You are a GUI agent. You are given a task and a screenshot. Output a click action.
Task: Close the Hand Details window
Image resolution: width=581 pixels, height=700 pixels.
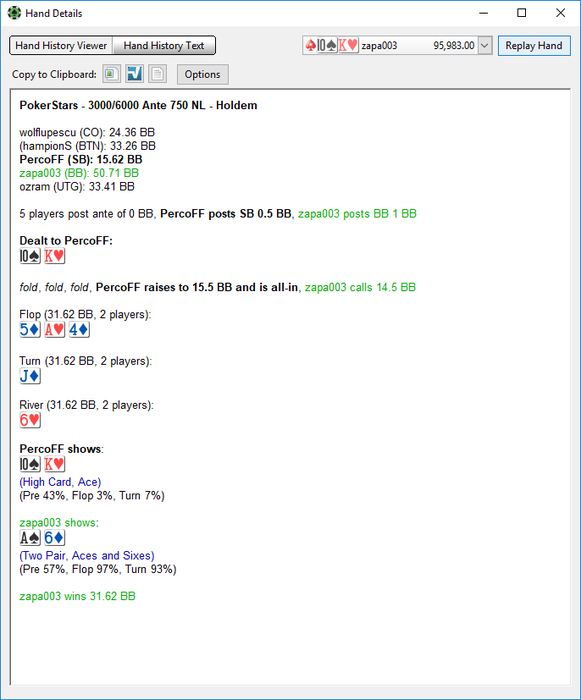[560, 13]
